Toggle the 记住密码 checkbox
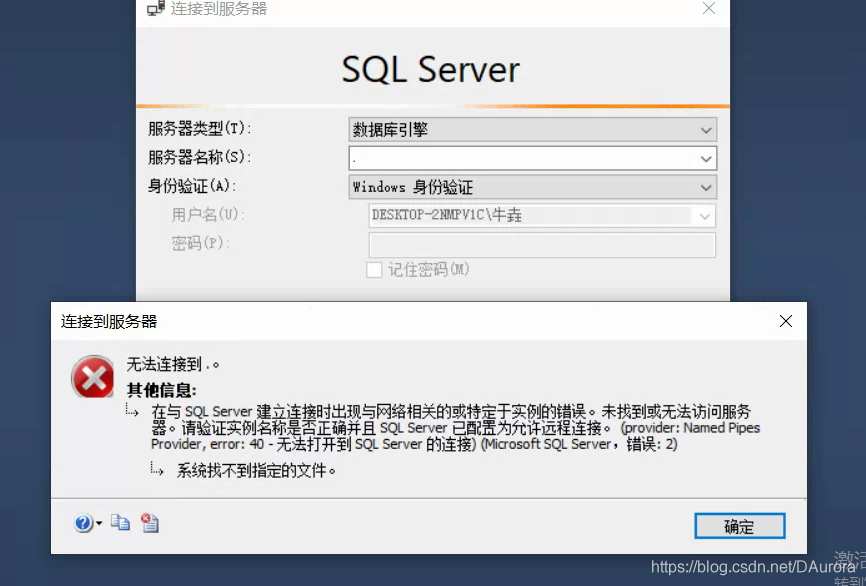866x586 pixels. 374,270
